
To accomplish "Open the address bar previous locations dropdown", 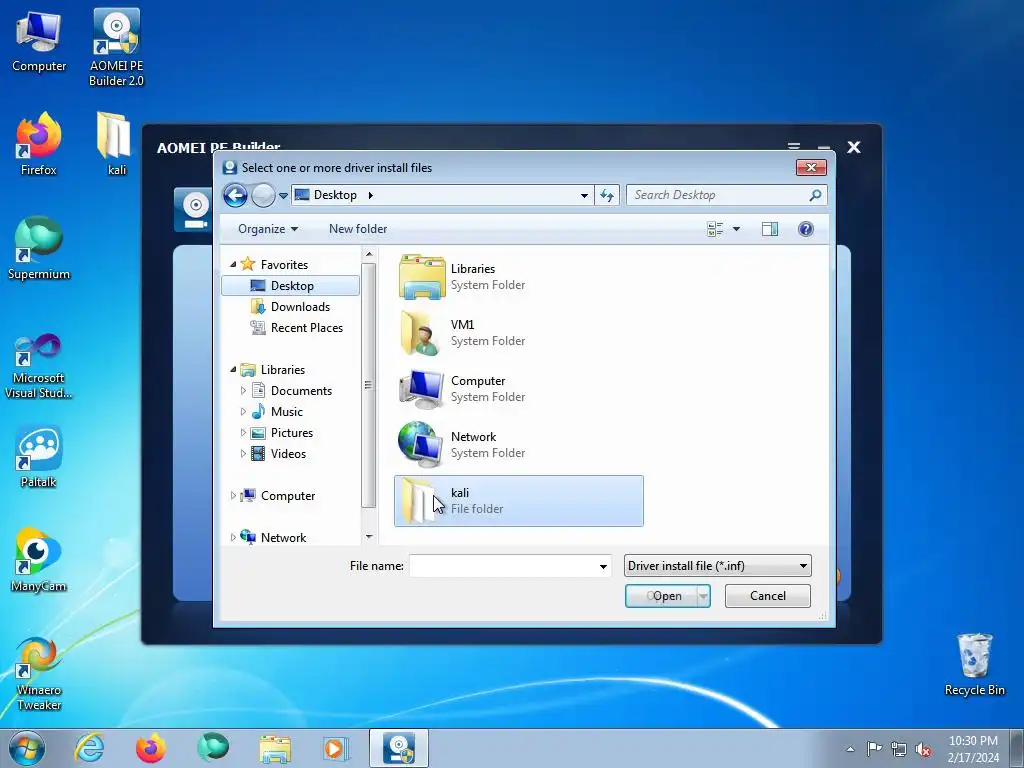I will [x=584, y=195].
